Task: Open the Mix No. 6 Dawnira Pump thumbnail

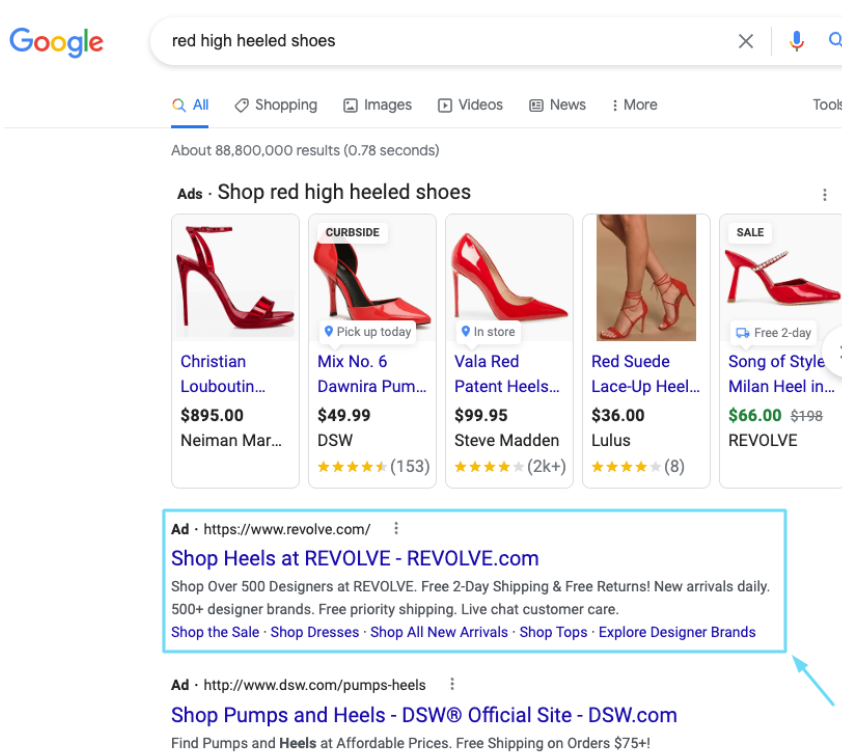Action: [x=372, y=277]
